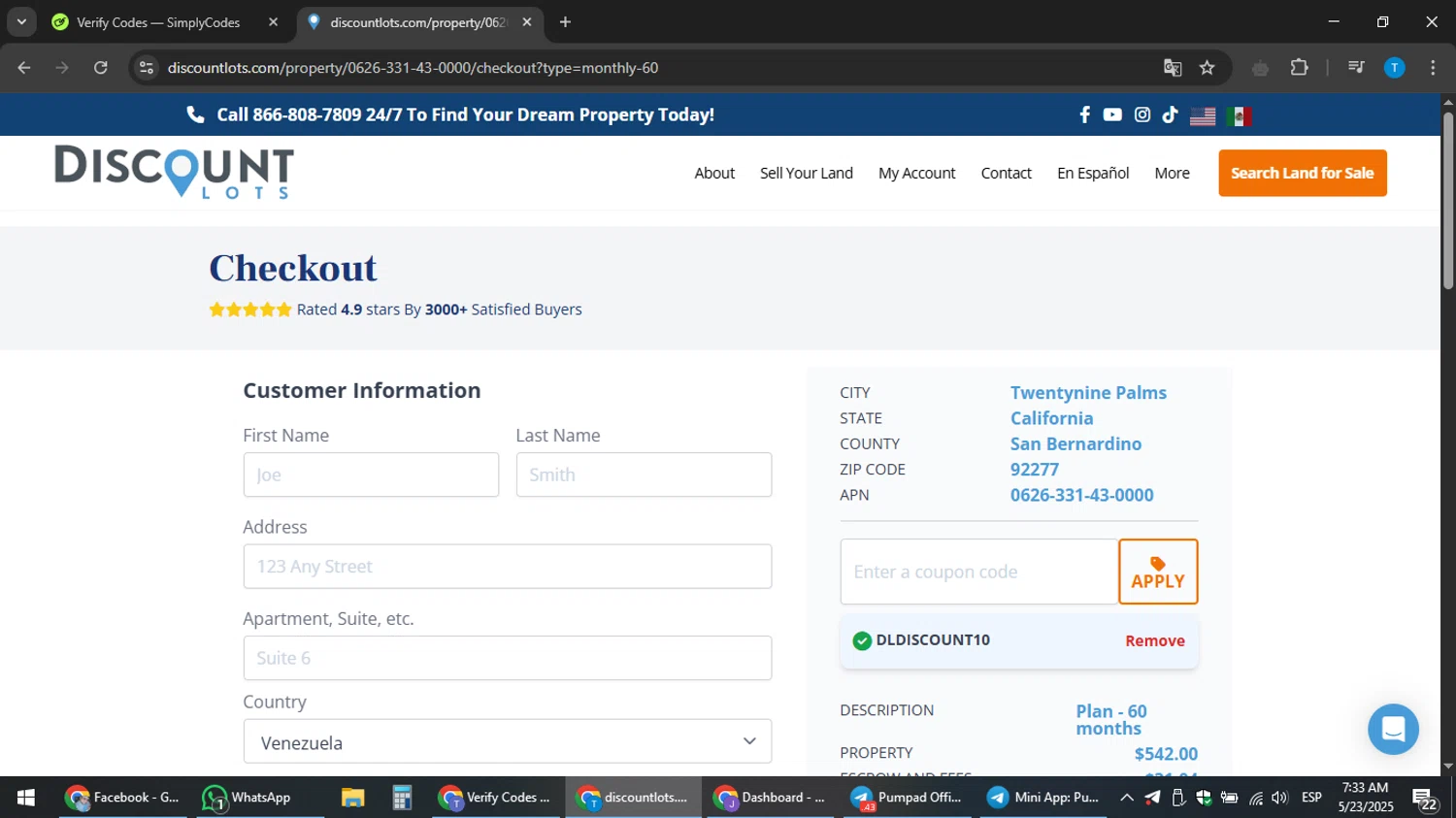The image size is (1456, 818).
Task: Focus the Address input field
Action: coord(508,566)
